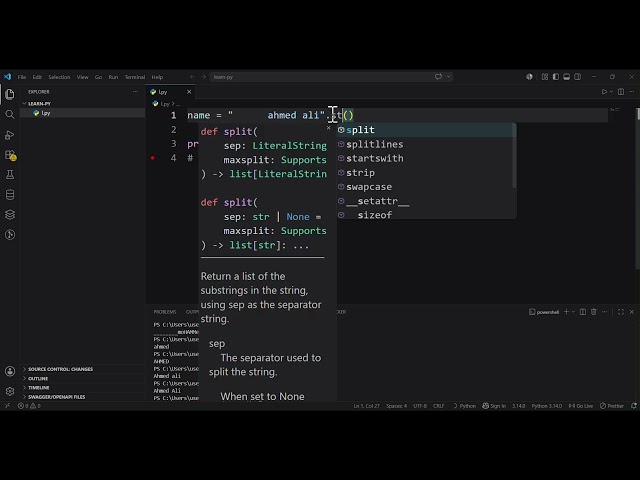The height and width of the screenshot is (480, 640).
Task: Open the Extensions view
Action: 10,155
